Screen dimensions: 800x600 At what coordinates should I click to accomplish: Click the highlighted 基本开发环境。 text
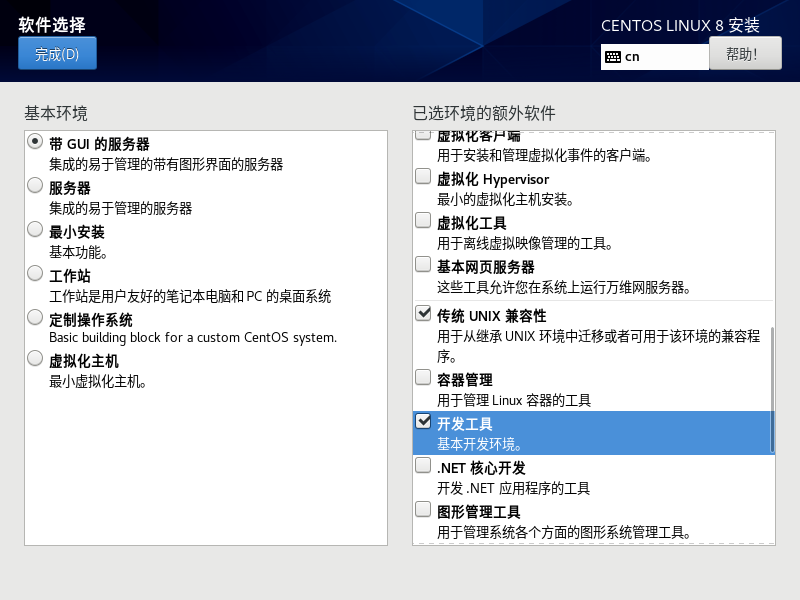click(479, 444)
